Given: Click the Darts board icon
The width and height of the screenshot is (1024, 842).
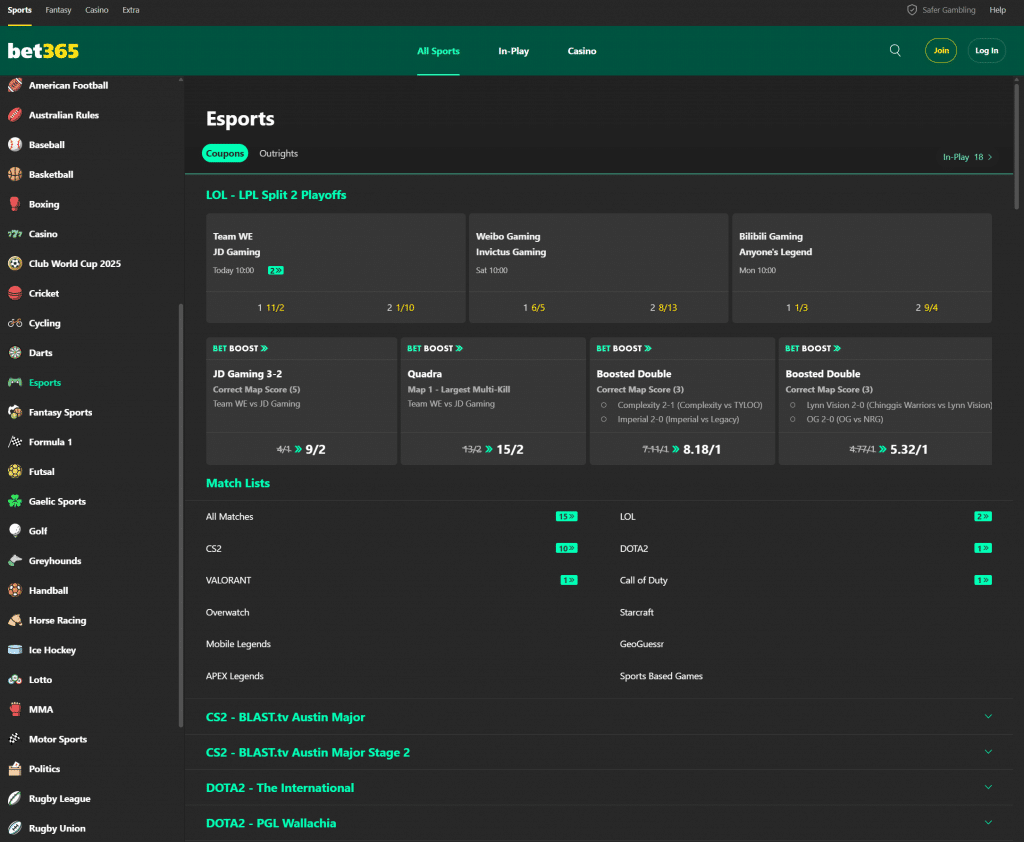Looking at the screenshot, I should 15,353.
